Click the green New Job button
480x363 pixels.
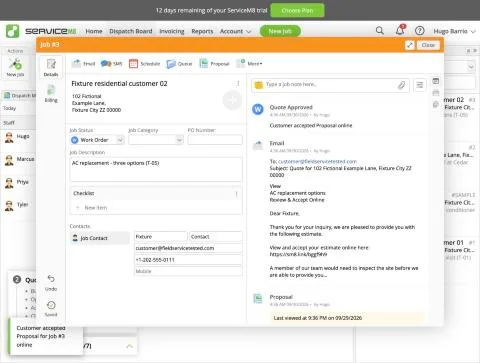pos(280,31)
